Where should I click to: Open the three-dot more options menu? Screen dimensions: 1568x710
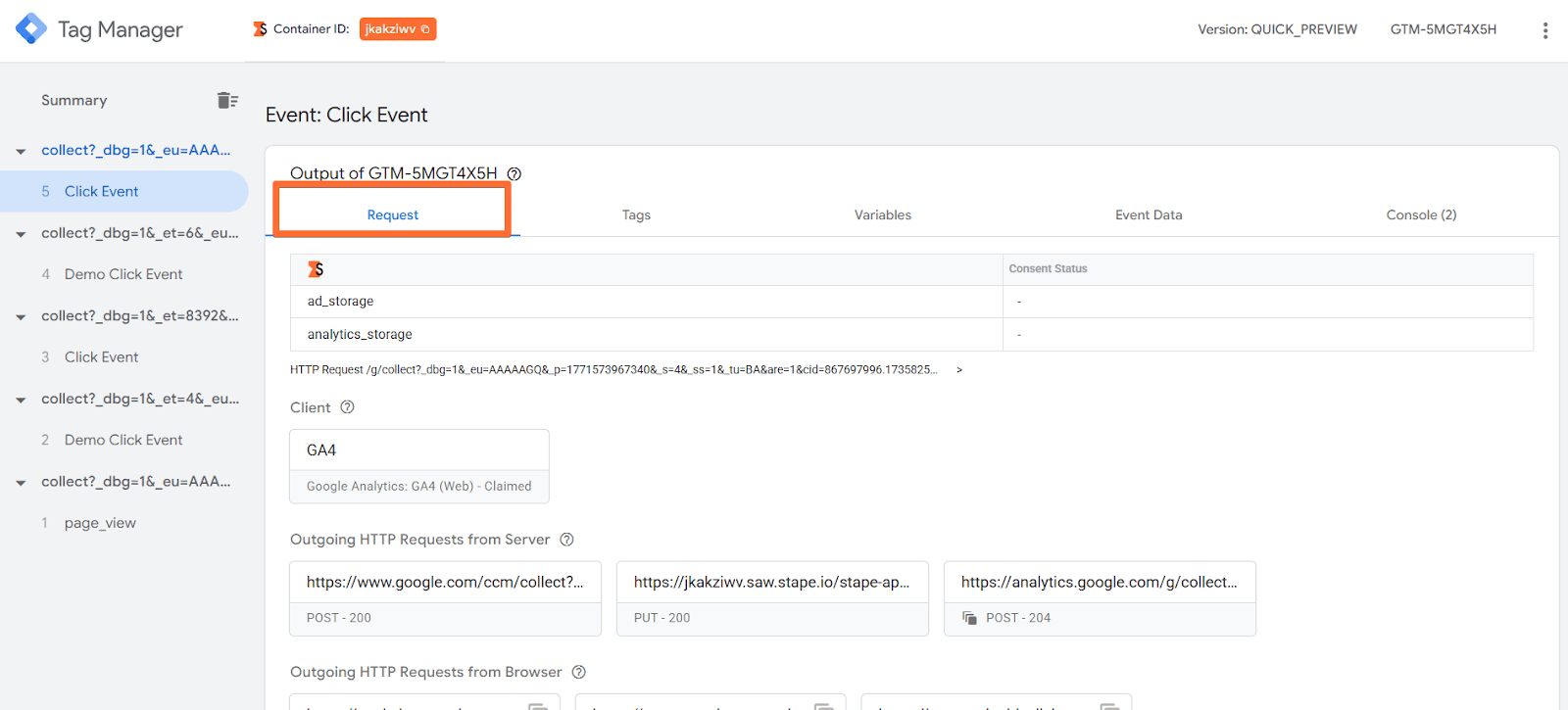(1545, 30)
